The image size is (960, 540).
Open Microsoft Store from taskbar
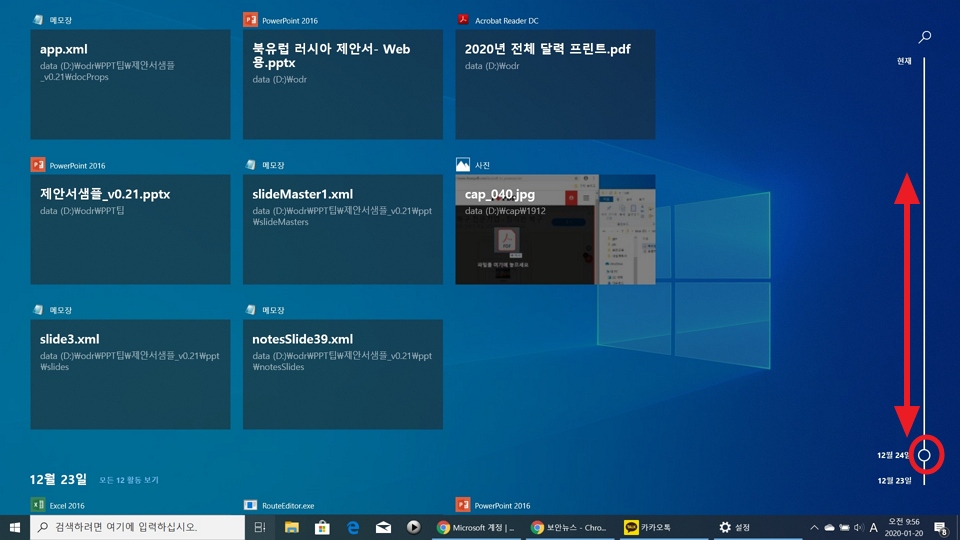click(x=322, y=527)
